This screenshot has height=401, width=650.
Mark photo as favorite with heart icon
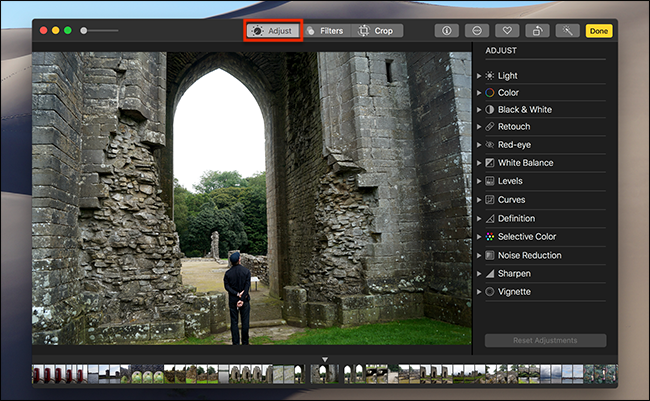pyautogui.click(x=507, y=31)
